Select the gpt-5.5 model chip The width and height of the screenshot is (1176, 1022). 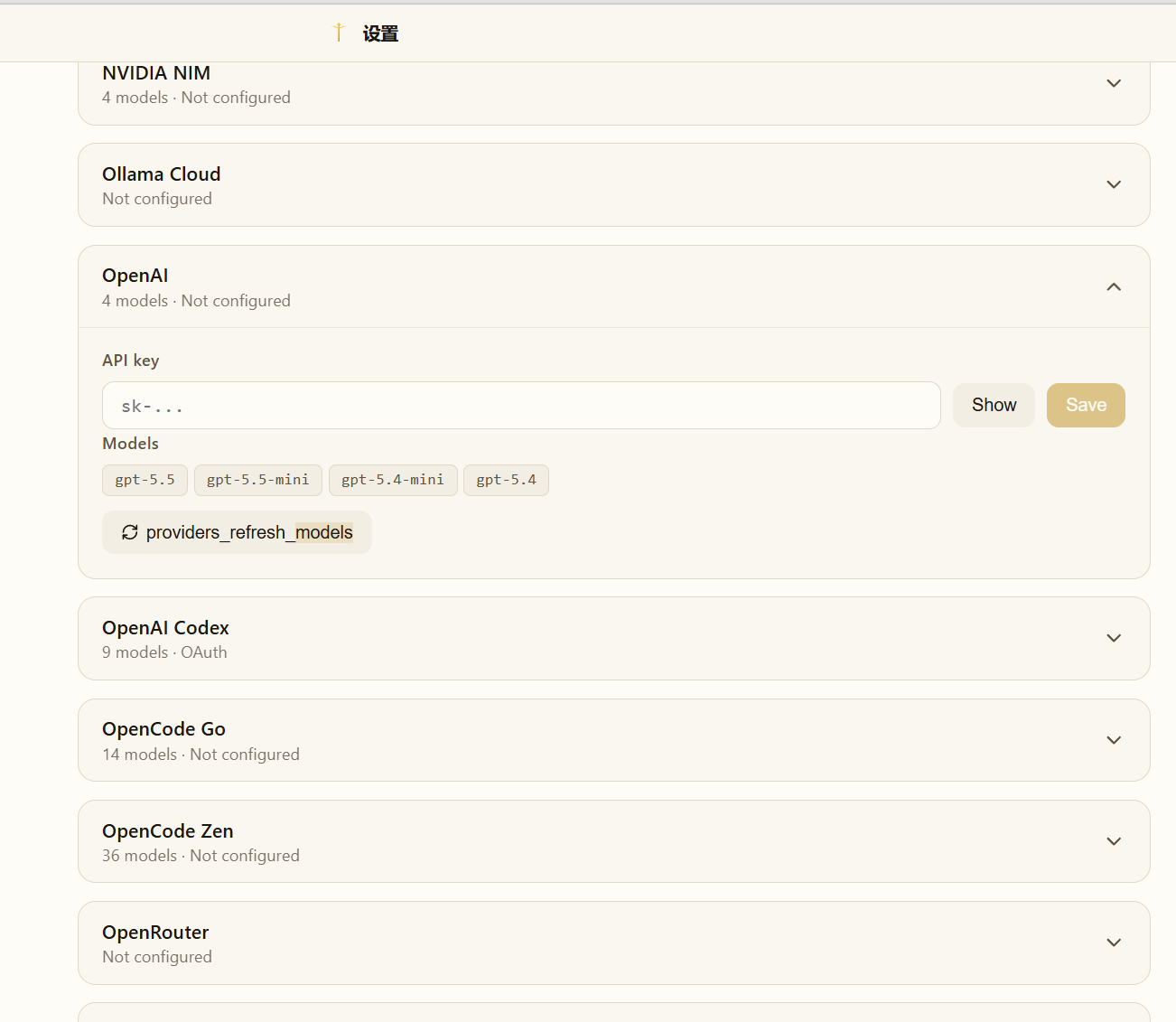(145, 480)
